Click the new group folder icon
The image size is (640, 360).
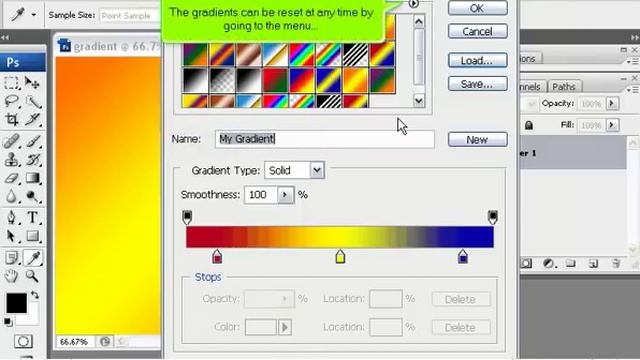click(x=571, y=263)
